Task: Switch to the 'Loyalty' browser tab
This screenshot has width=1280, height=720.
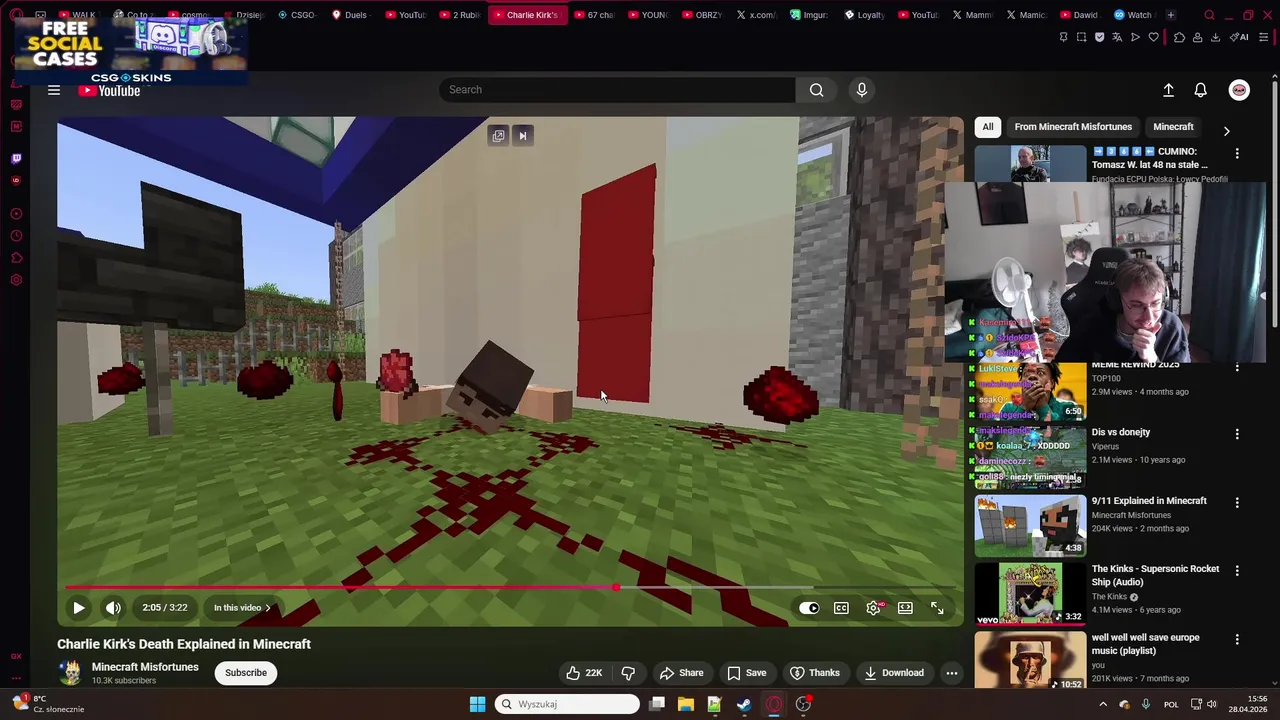Action: [x=864, y=15]
